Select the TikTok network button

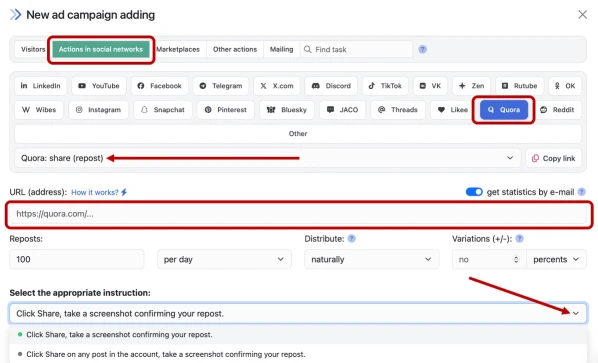point(385,86)
